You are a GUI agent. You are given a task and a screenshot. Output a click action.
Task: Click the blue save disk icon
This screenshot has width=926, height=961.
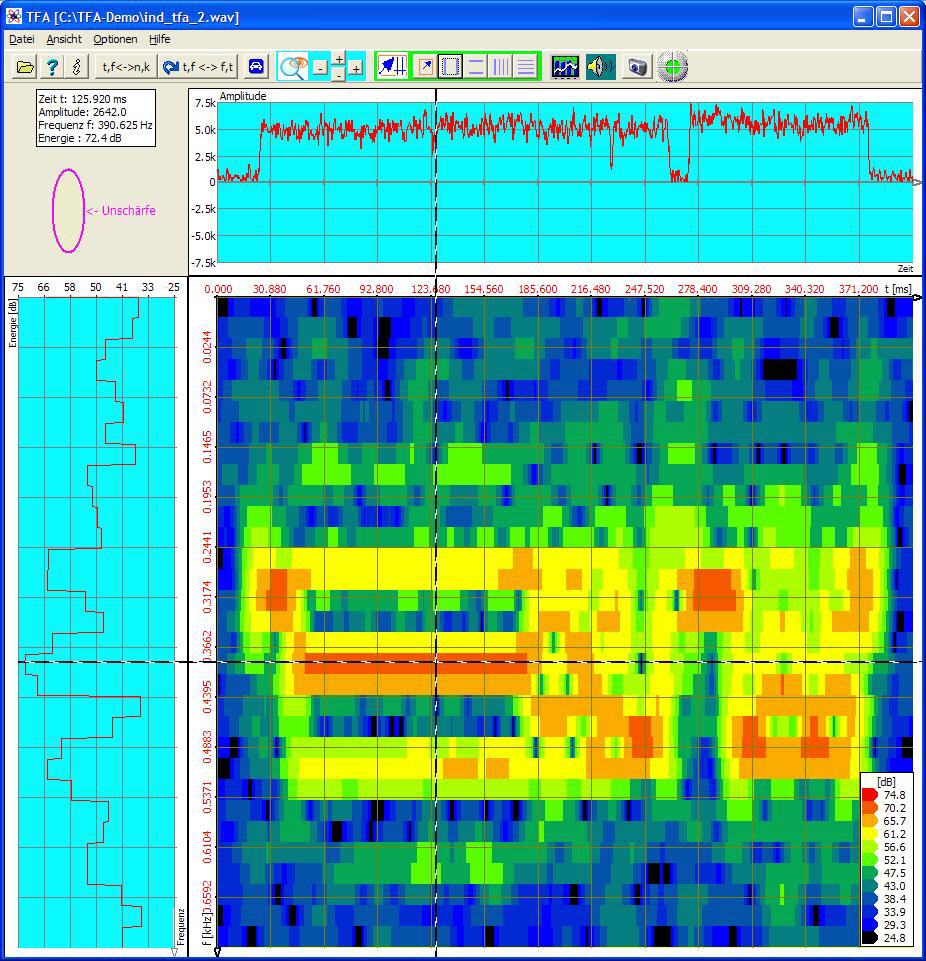[x=256, y=67]
